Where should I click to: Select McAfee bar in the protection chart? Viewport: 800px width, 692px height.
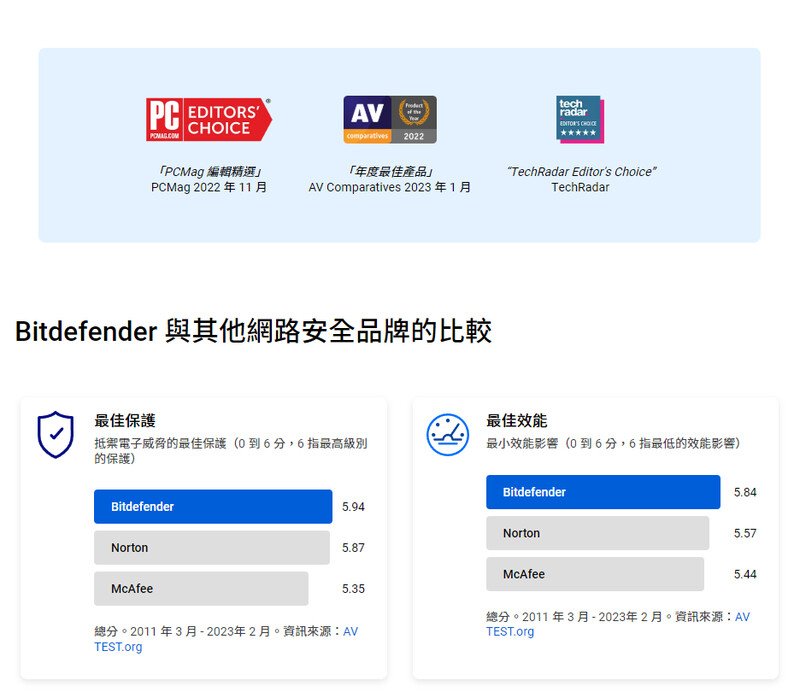pyautogui.click(x=201, y=589)
